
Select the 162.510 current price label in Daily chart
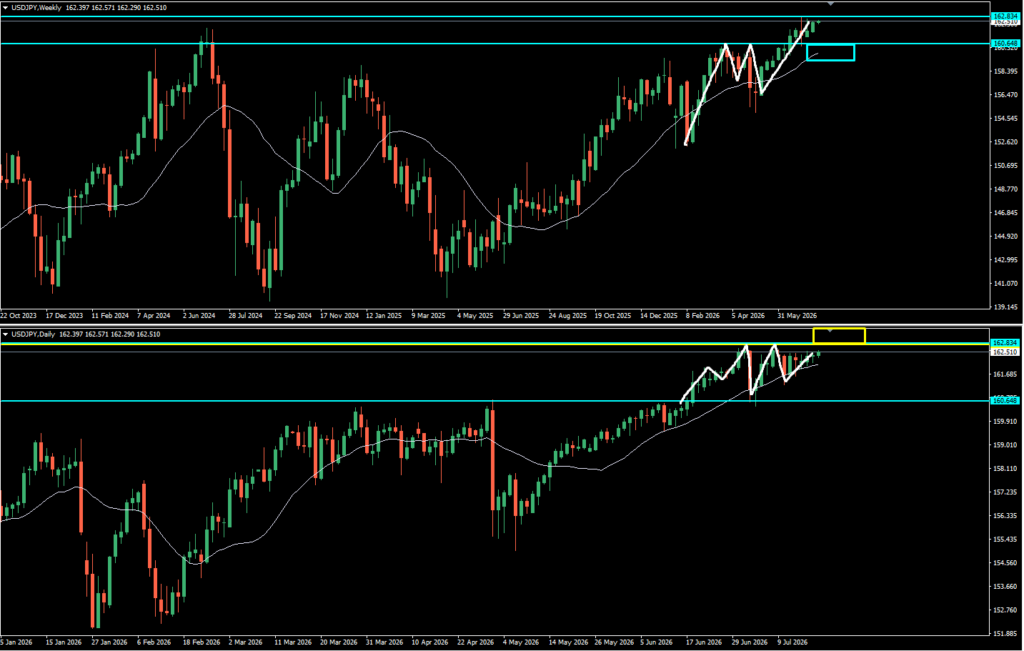(x=1005, y=352)
